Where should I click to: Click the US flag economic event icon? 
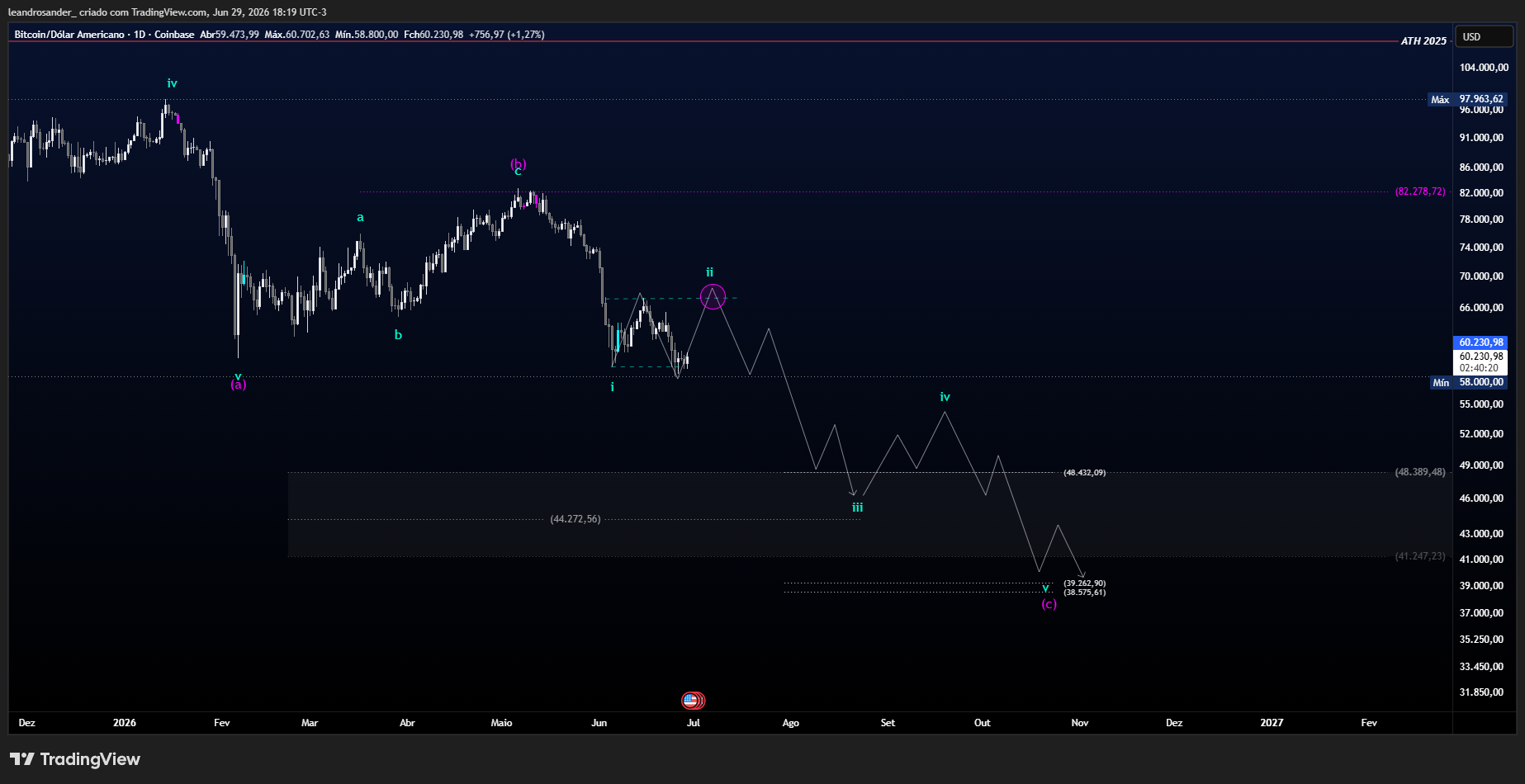[692, 701]
